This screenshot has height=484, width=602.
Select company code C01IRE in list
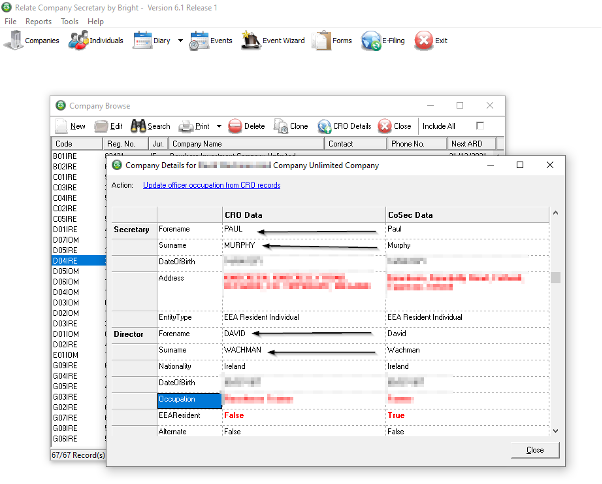pos(65,177)
